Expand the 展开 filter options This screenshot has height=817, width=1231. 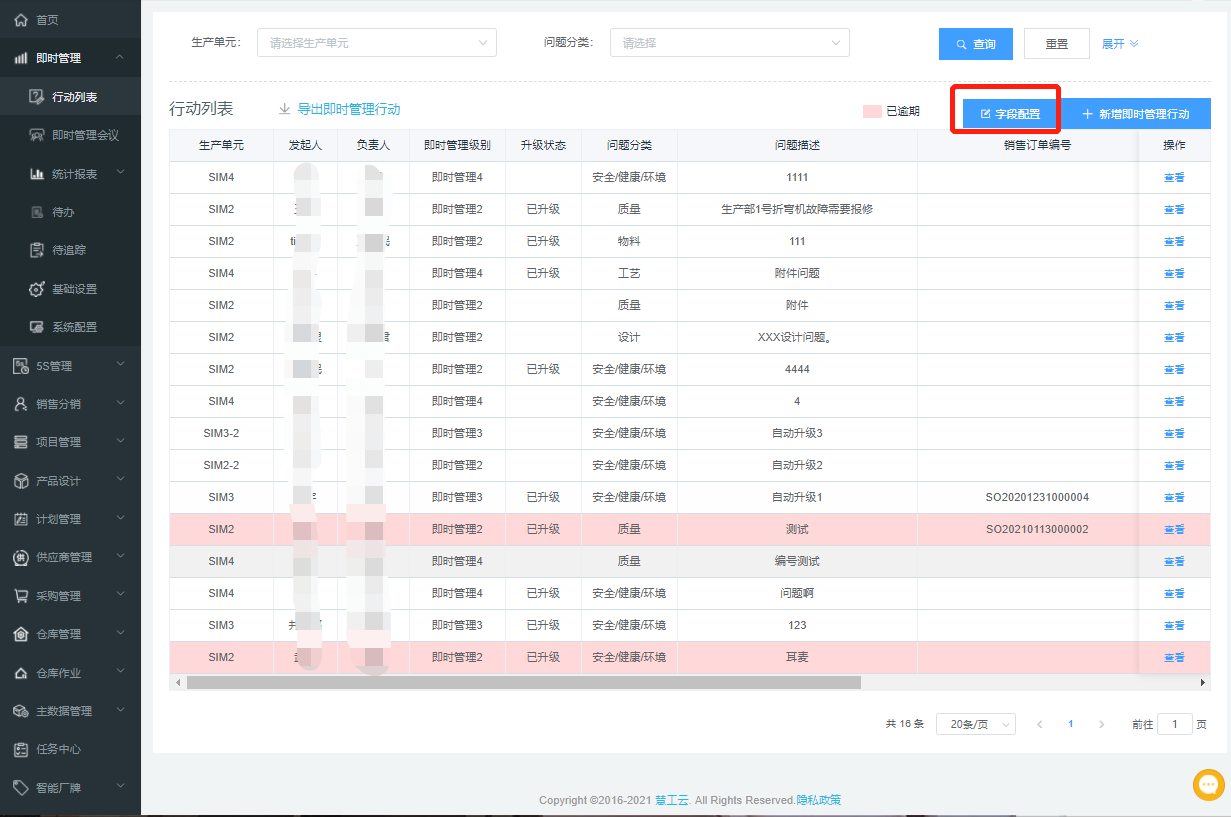point(1120,44)
